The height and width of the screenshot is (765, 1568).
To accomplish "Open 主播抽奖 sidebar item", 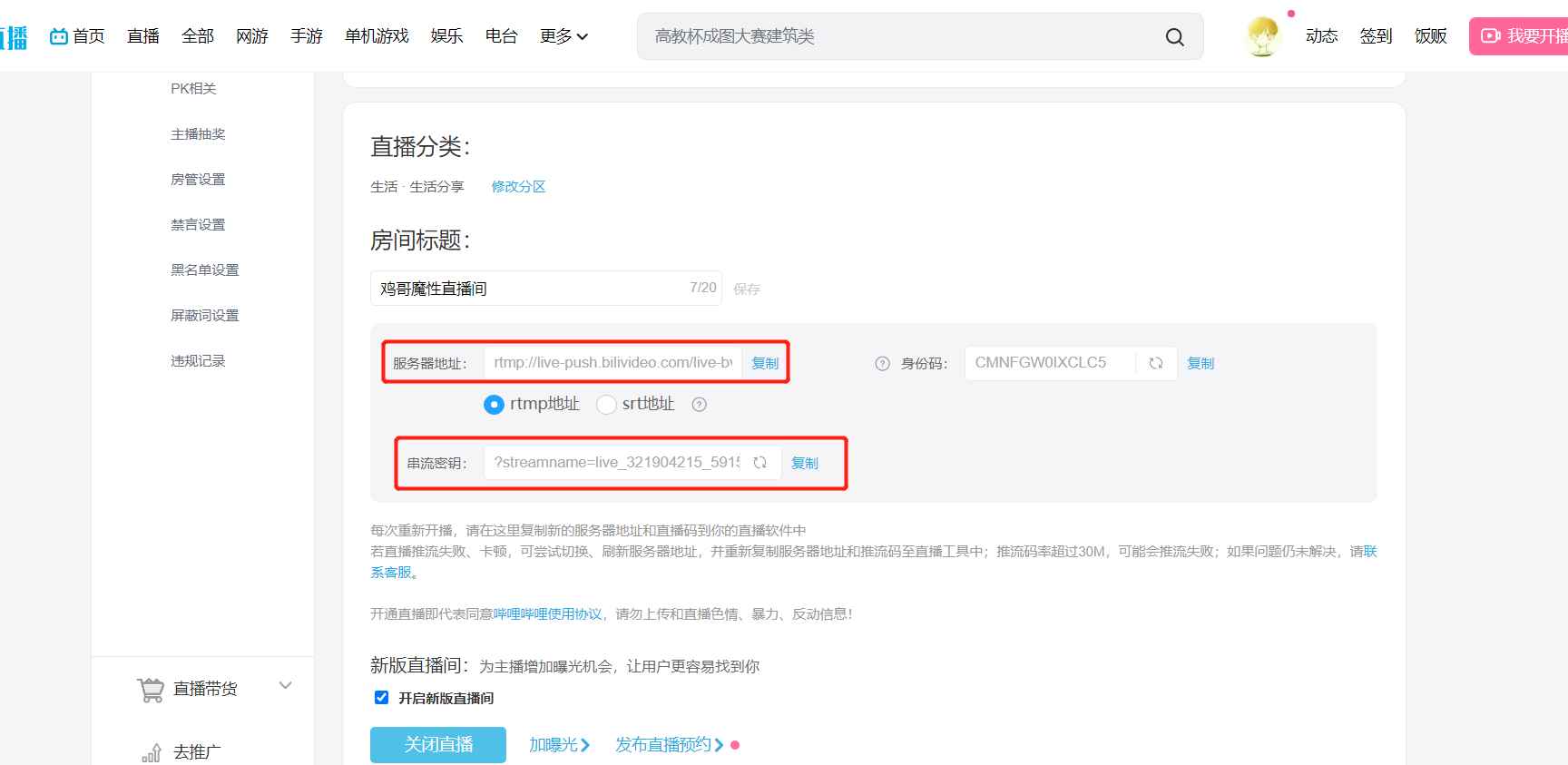I will tap(198, 133).
